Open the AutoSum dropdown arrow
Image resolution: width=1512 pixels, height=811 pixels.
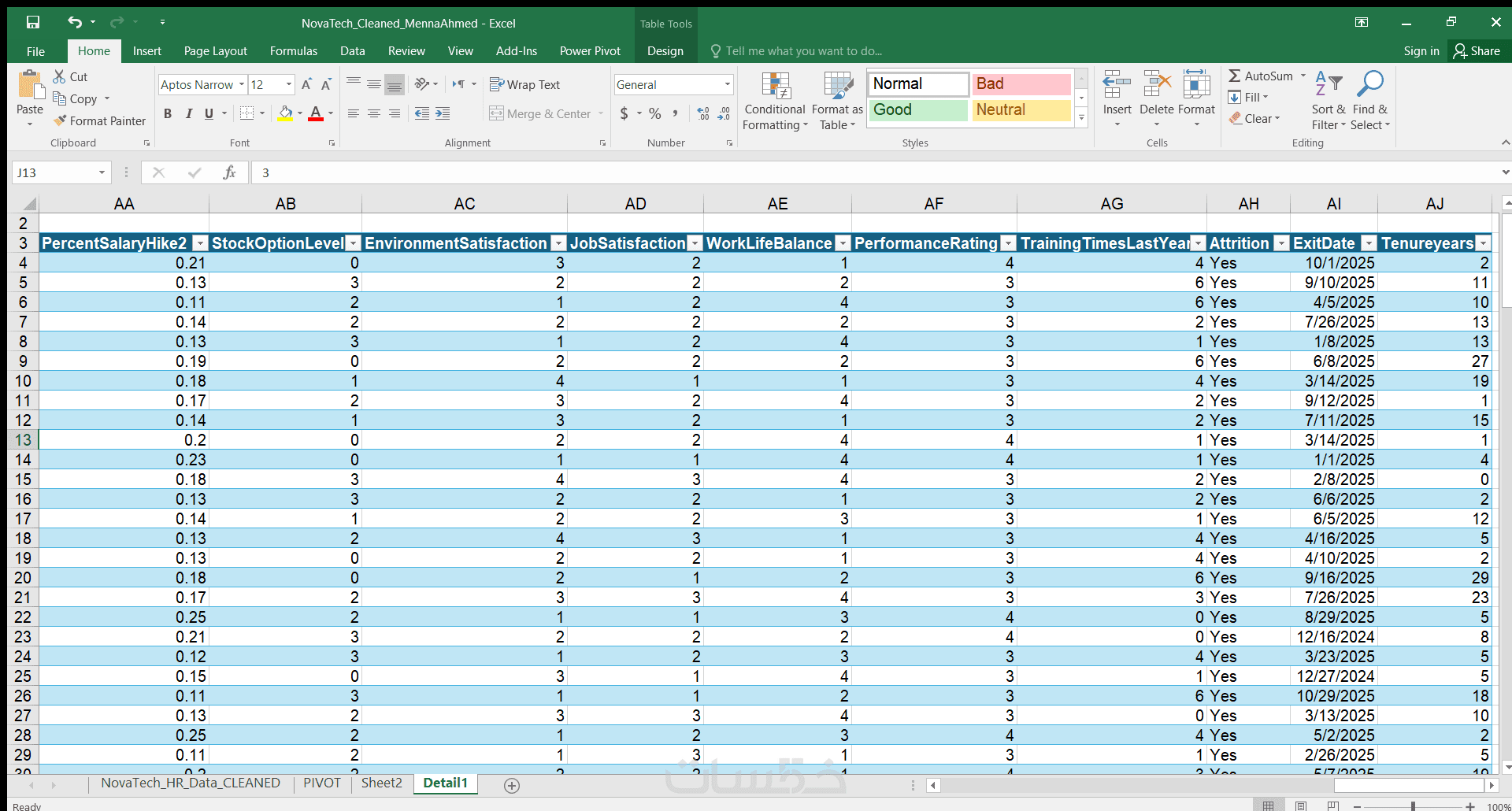pos(1303,76)
